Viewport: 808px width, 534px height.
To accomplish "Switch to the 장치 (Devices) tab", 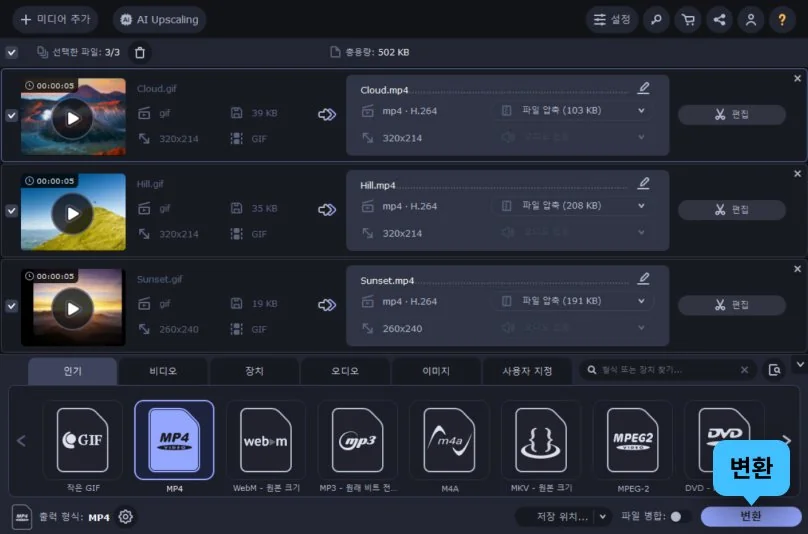I will [x=255, y=371].
